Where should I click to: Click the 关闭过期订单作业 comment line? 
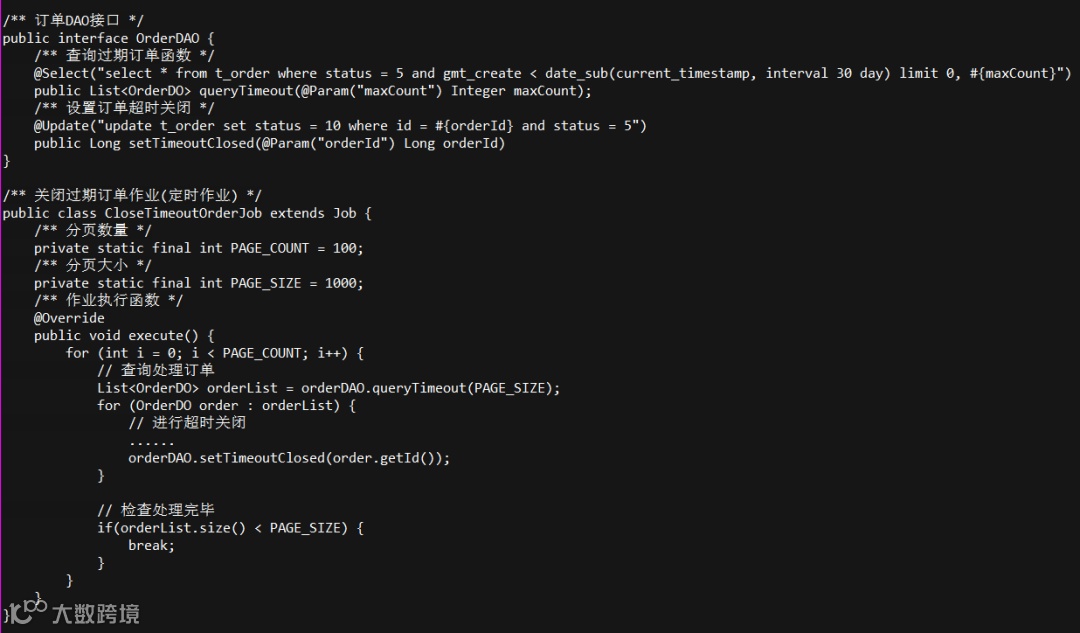point(132,196)
